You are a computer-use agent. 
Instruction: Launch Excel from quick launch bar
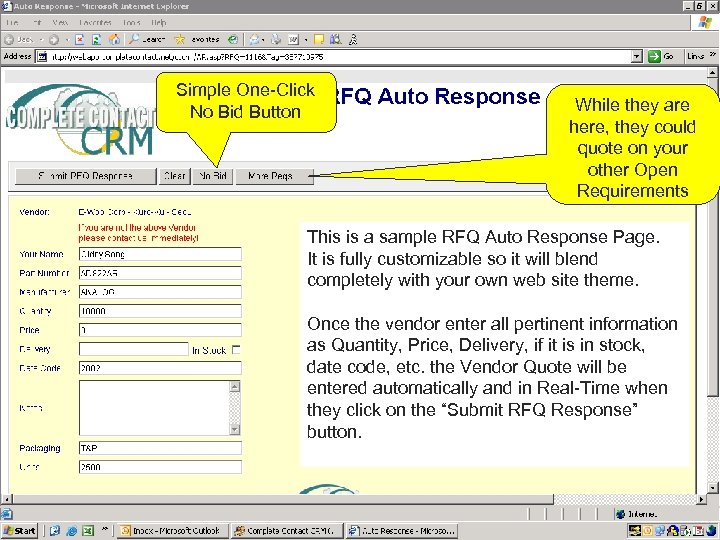pos(88,531)
